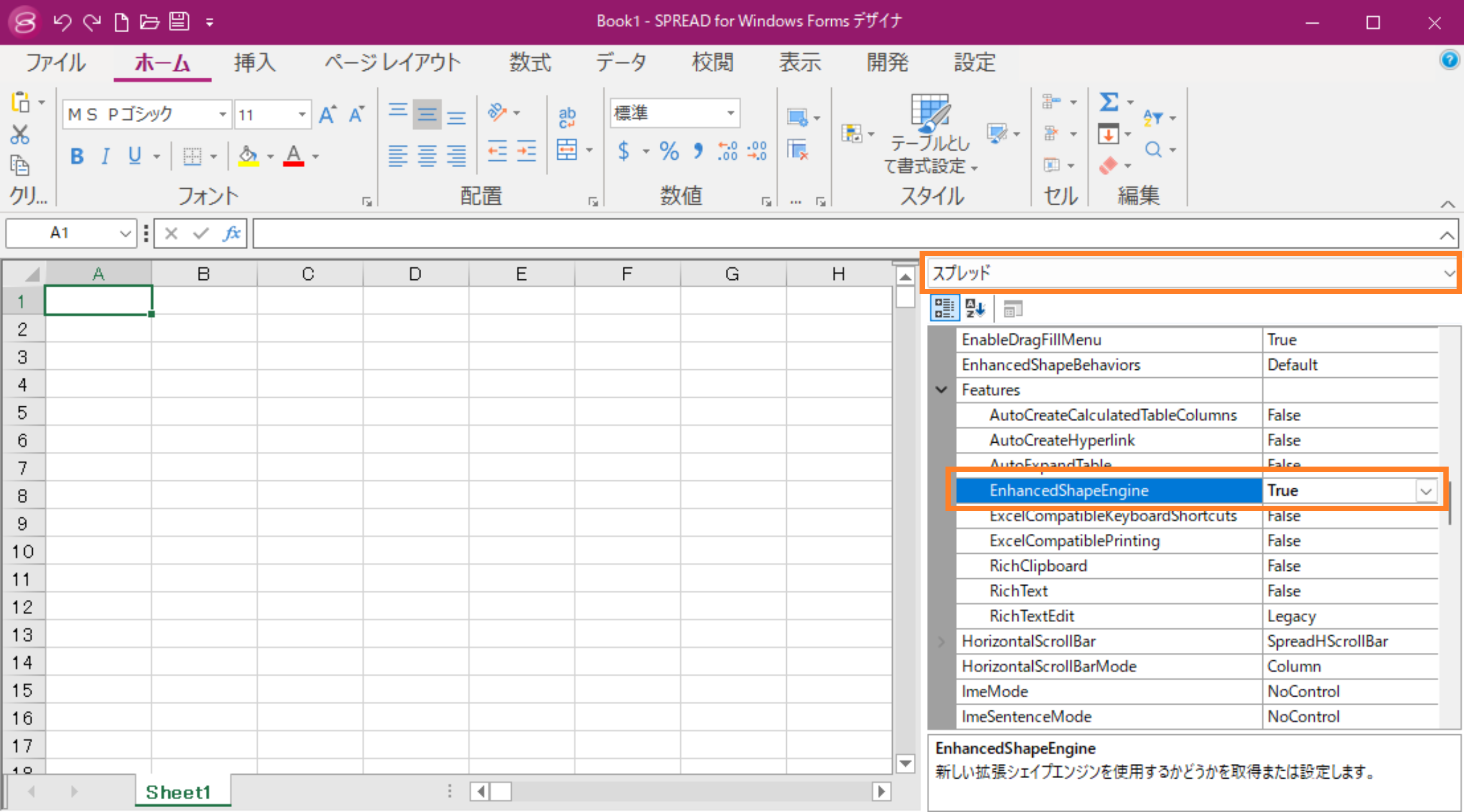This screenshot has width=1464, height=812.
Task: Collapse the ribbon with the chevron
Action: [1448, 204]
